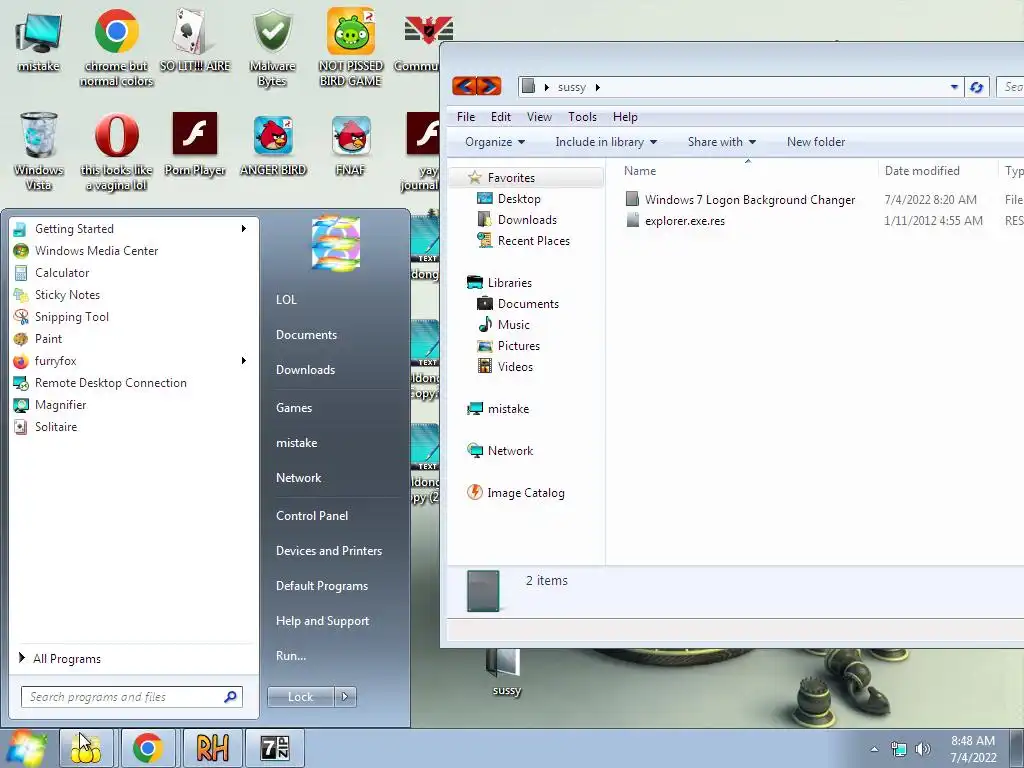The height and width of the screenshot is (768, 1024).
Task: Launch 'chrome but normal colors' desktop shortcut
Action: click(116, 47)
